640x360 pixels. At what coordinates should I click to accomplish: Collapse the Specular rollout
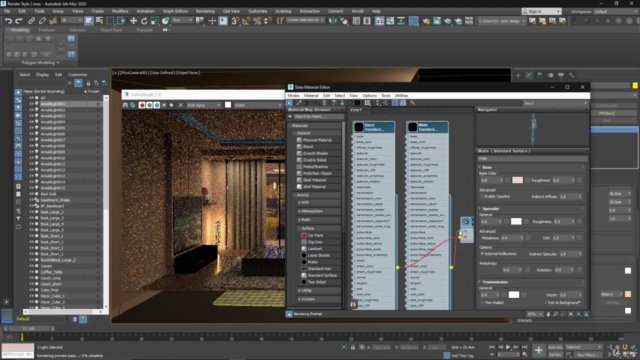click(x=480, y=209)
